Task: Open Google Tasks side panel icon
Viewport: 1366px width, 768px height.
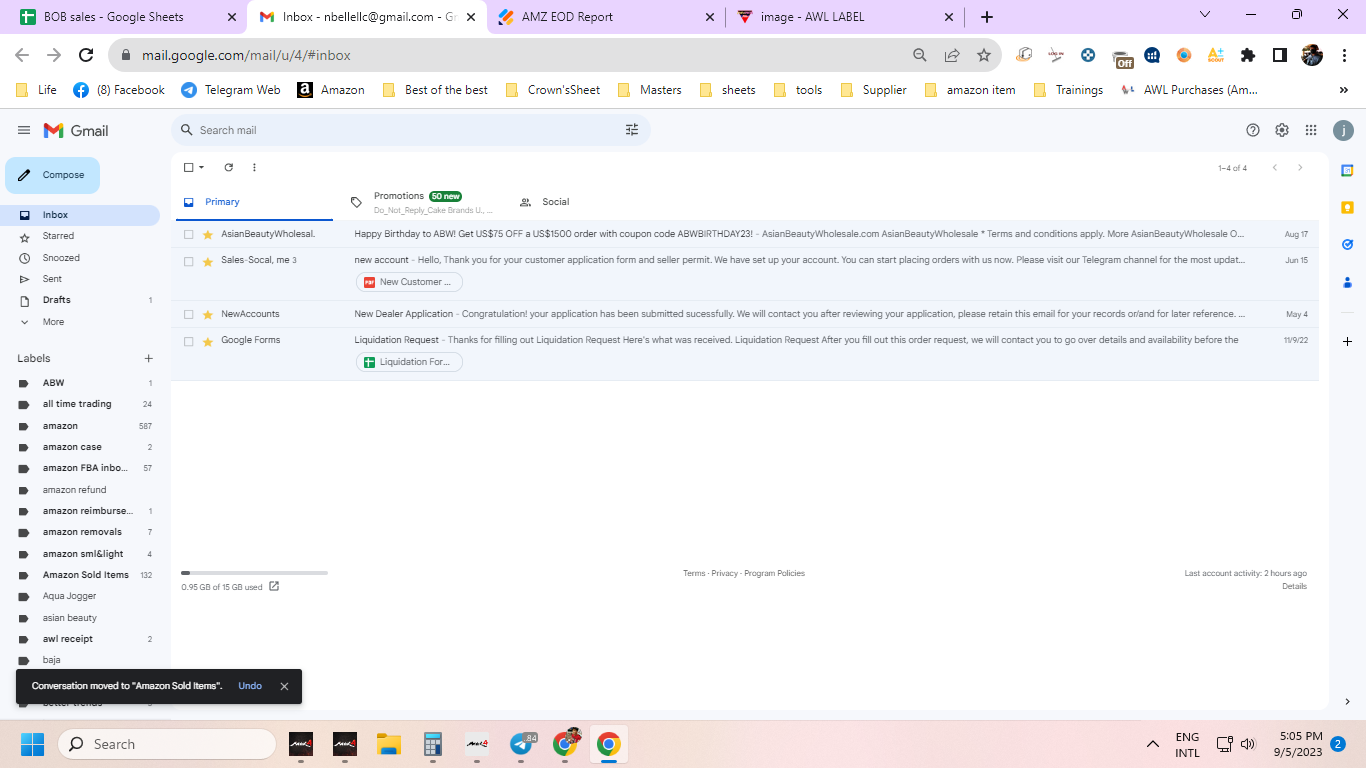Action: [1347, 244]
